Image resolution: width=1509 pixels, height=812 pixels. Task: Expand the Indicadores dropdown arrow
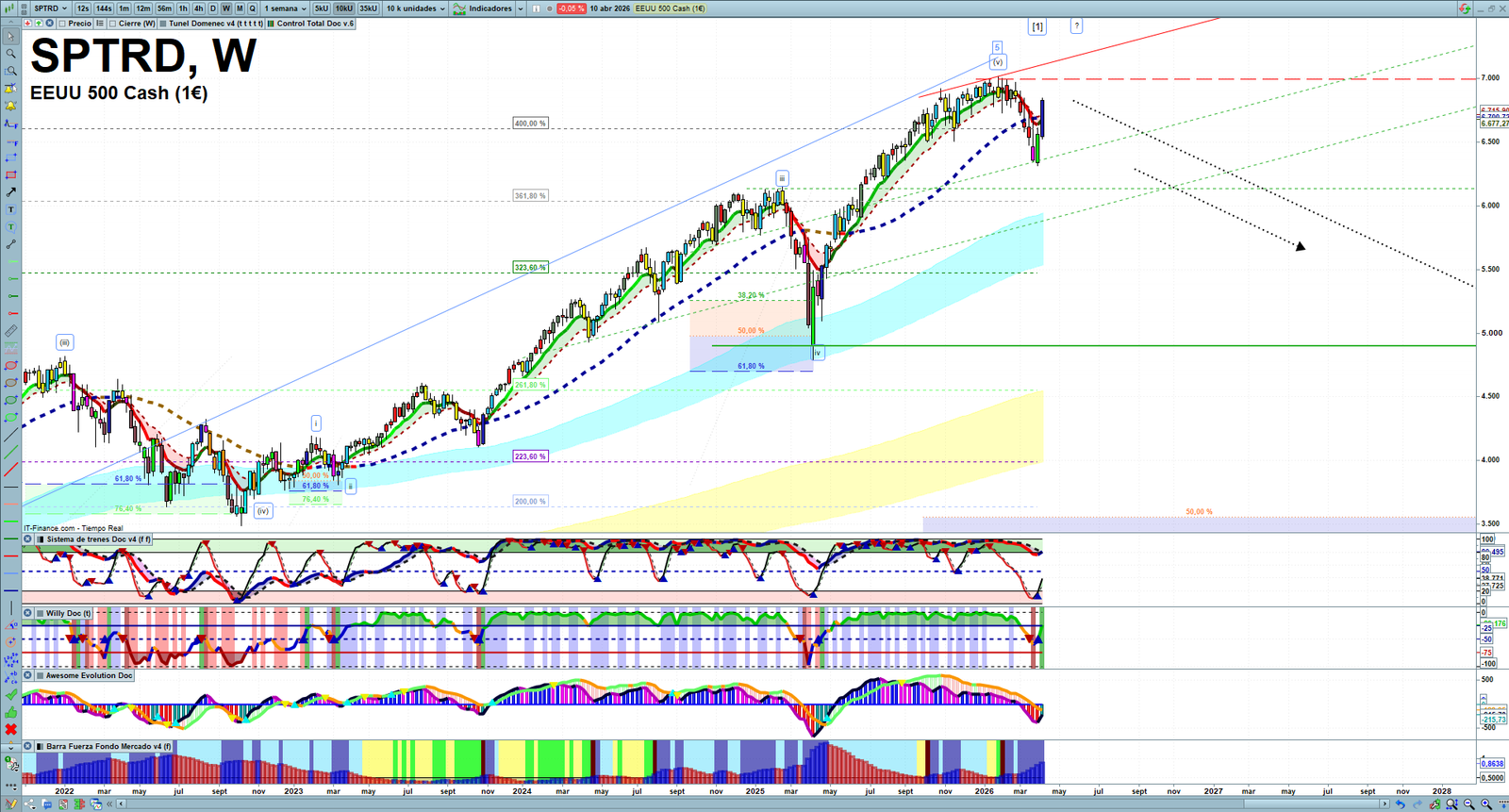tap(520, 8)
